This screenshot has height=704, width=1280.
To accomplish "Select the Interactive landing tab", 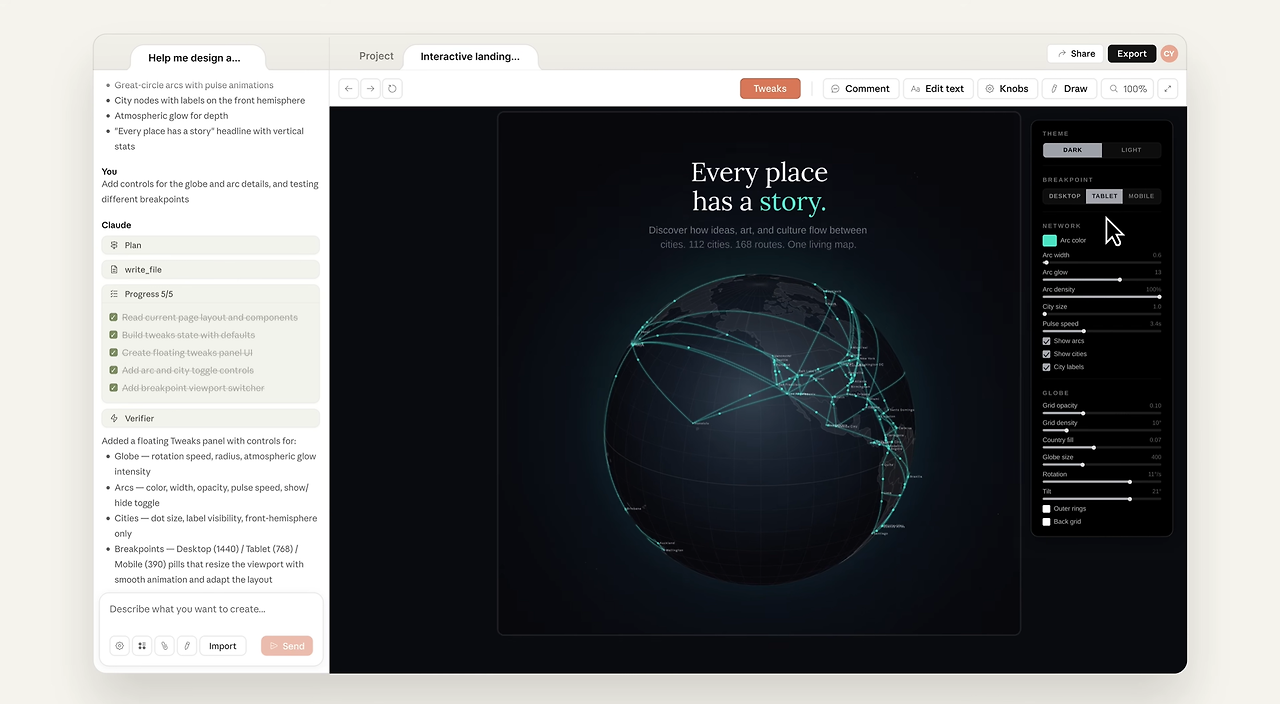I will (470, 57).
